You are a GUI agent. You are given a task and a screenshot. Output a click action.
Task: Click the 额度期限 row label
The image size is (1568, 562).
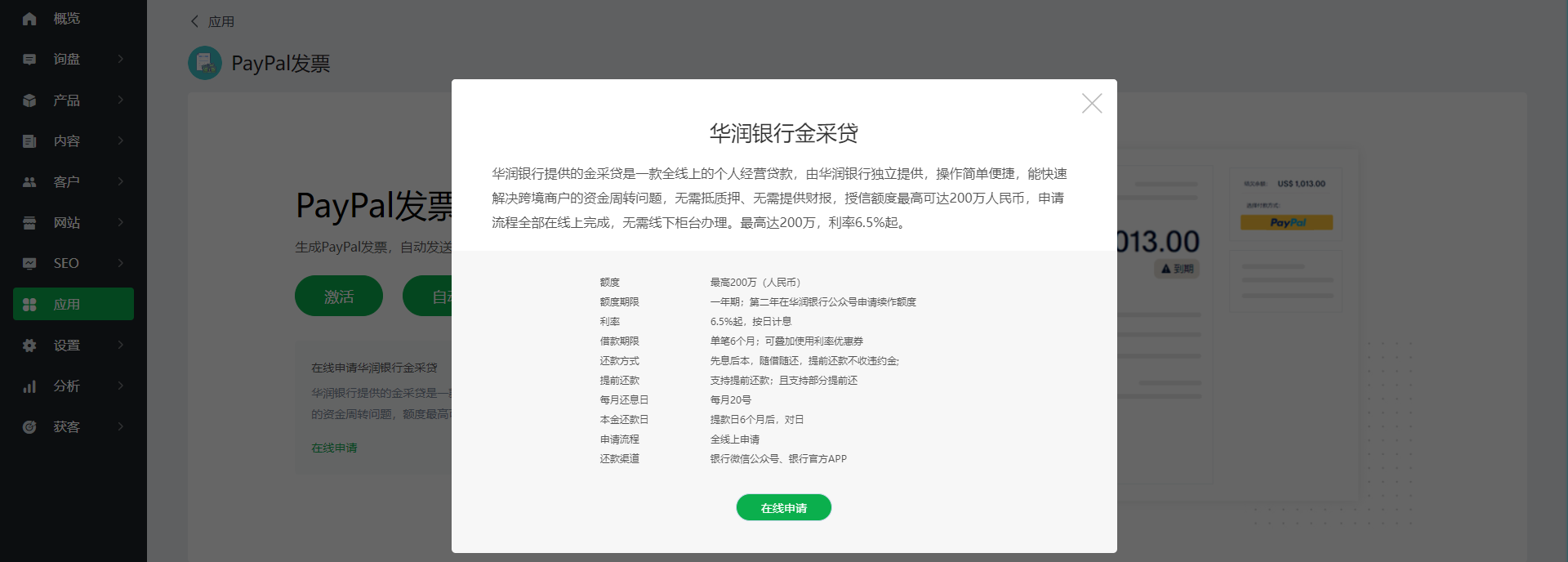pyautogui.click(x=619, y=302)
